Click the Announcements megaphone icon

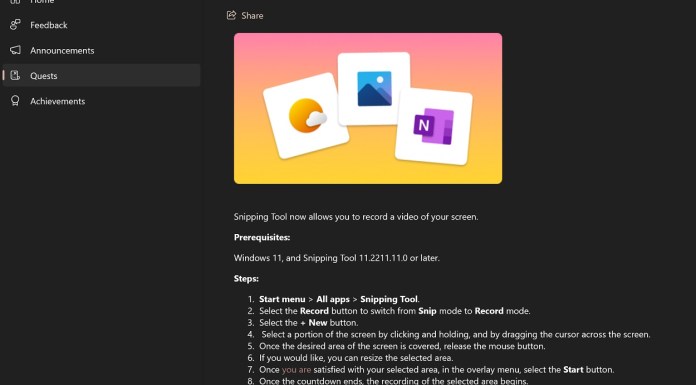pyautogui.click(x=15, y=50)
